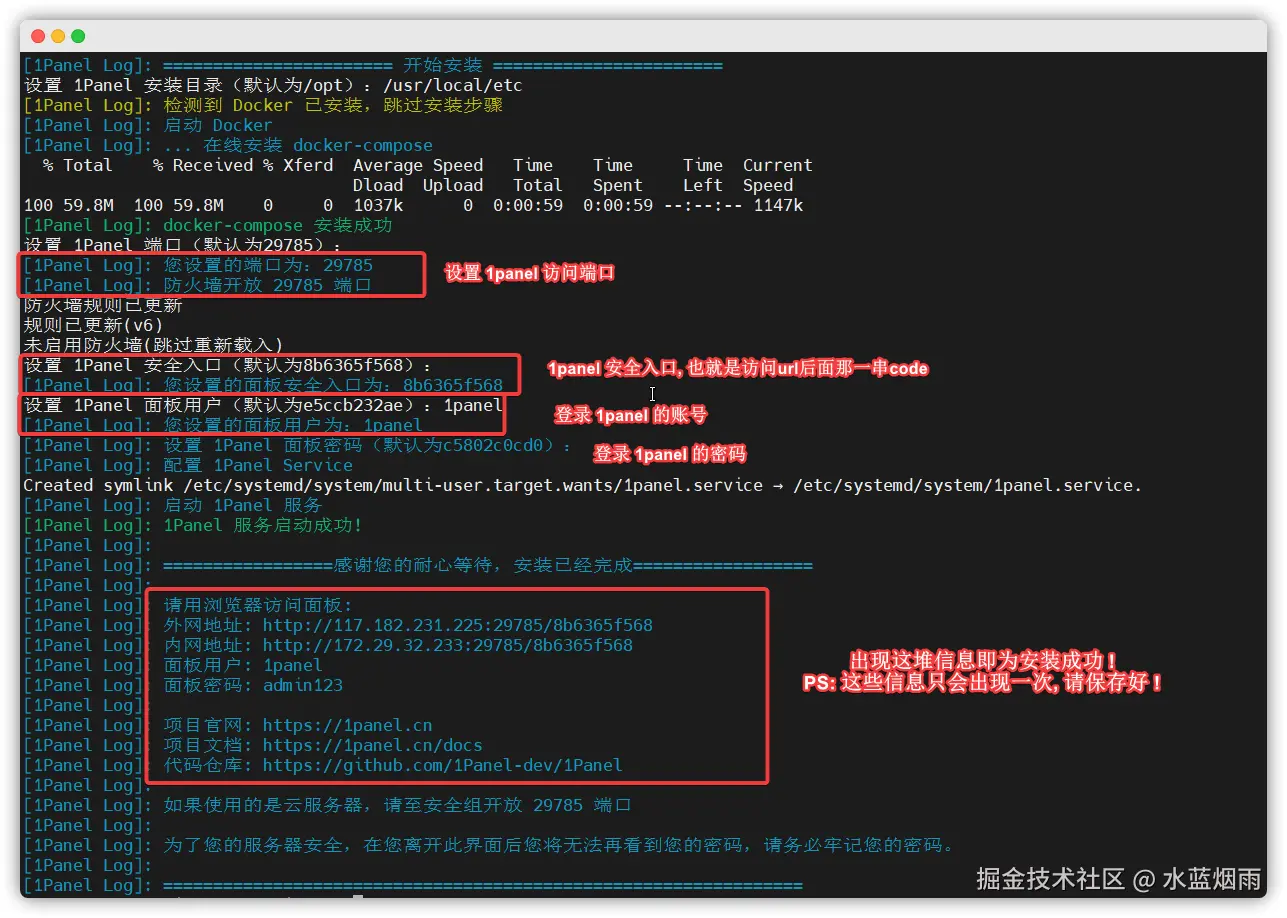Open project site link https://1panel.cn
This screenshot has height=918, width=1287.
pos(347,725)
